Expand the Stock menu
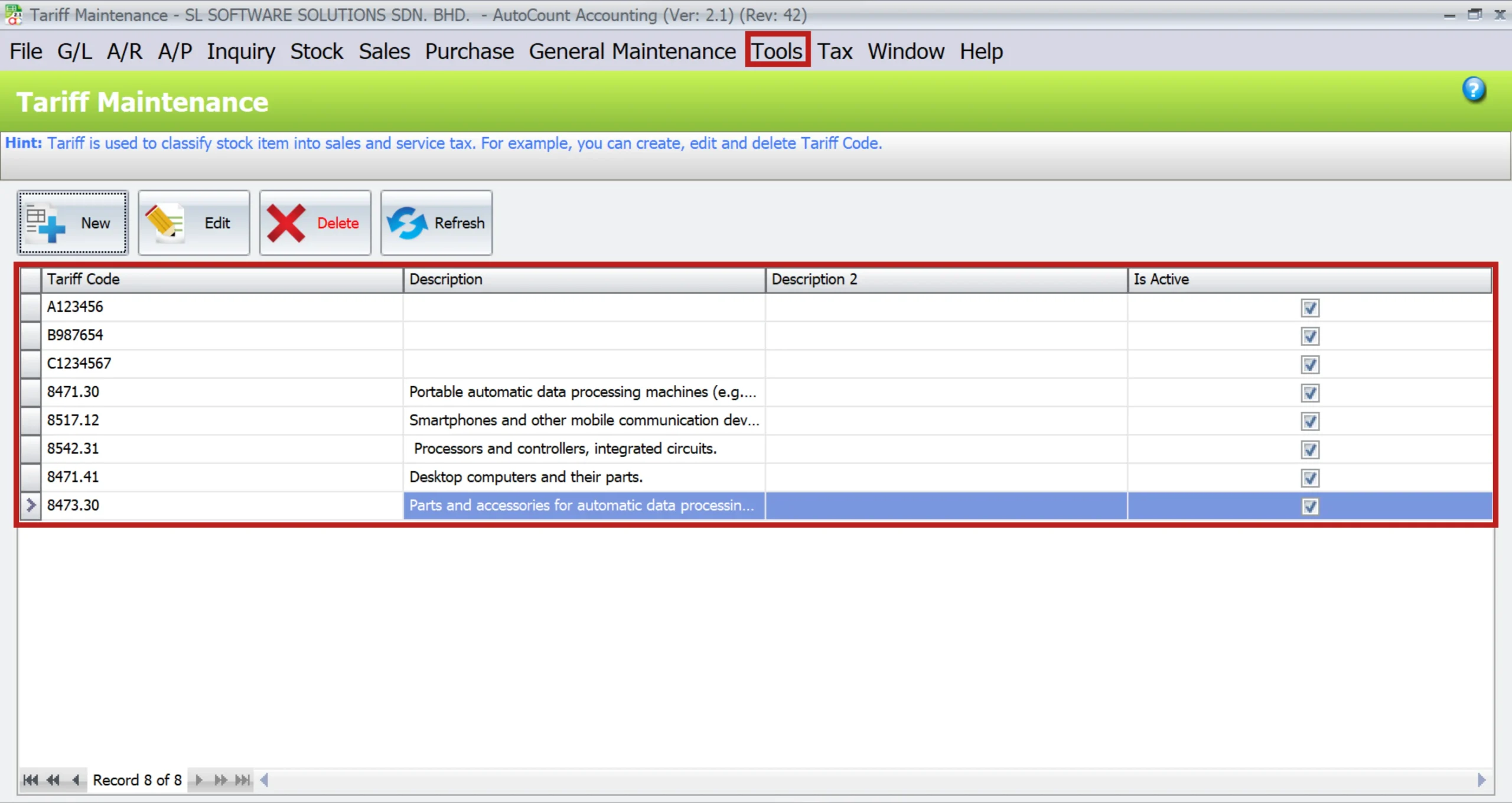The width and height of the screenshot is (1512, 803). point(316,51)
